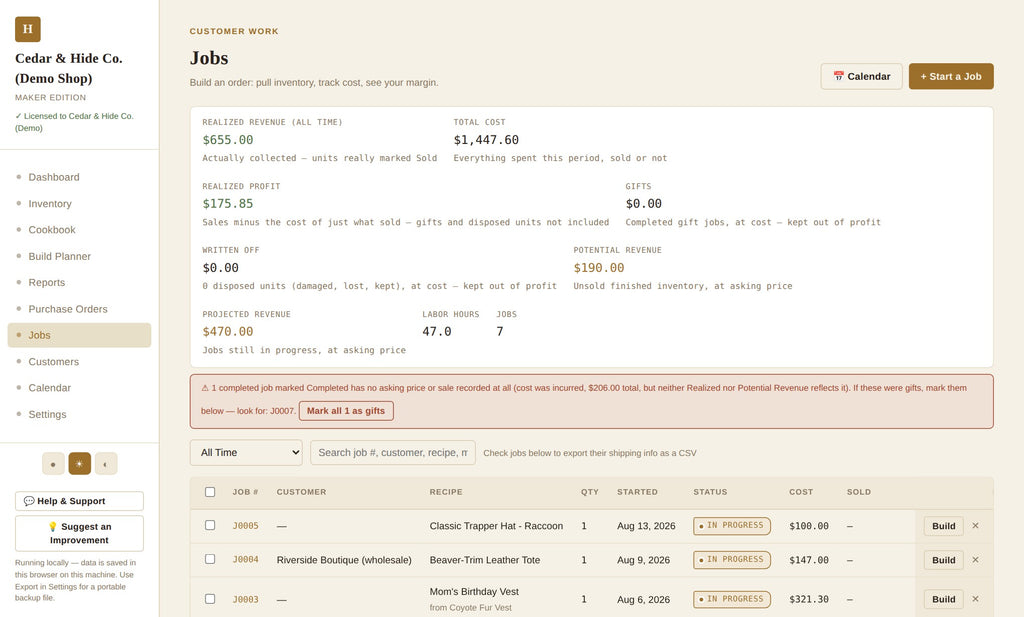This screenshot has height=617, width=1024.
Task: Switch to dark theme moon icon
Action: (x=53, y=464)
